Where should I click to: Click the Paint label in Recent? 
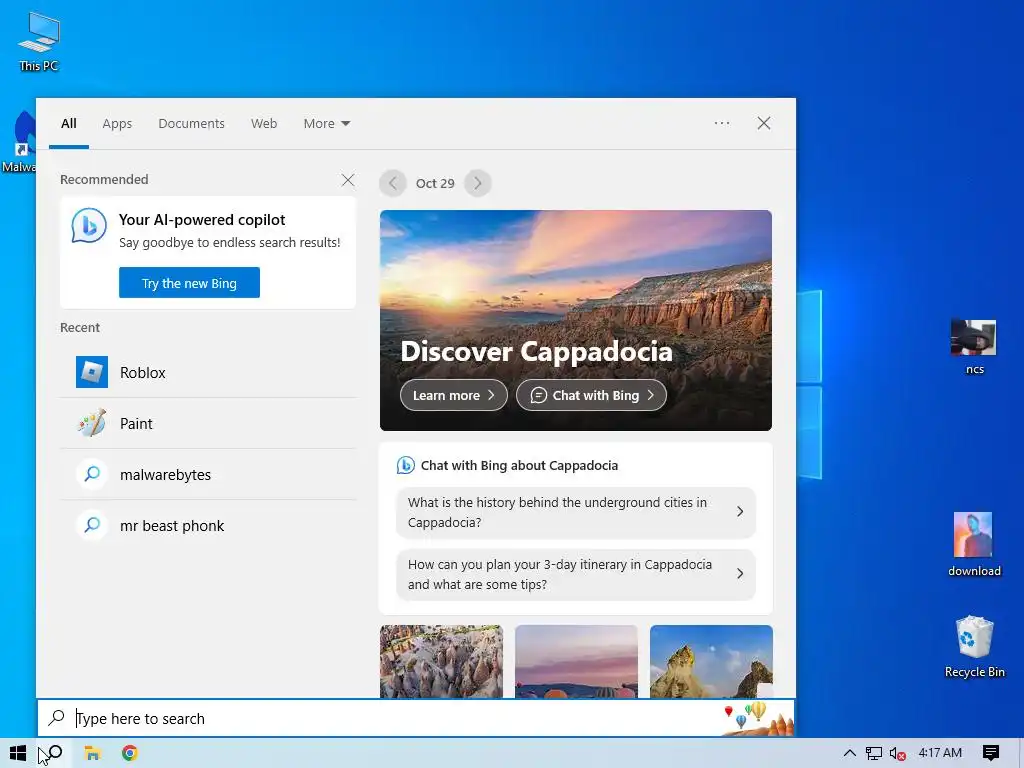(136, 424)
